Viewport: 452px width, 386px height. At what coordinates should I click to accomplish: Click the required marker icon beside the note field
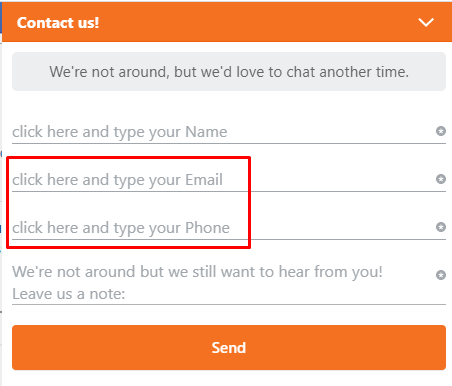point(441,275)
